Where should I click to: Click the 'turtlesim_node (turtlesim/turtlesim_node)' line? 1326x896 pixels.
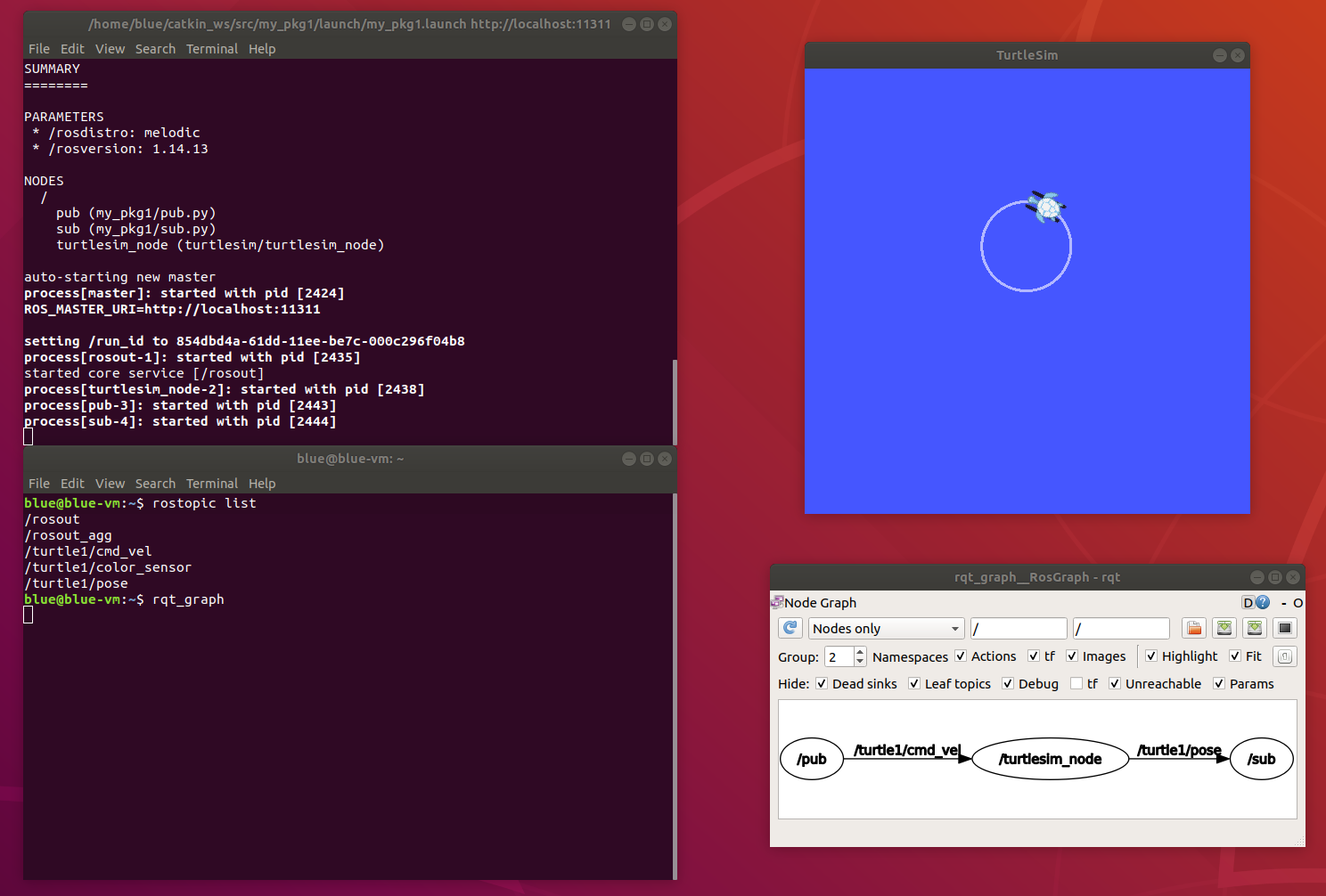(x=220, y=245)
